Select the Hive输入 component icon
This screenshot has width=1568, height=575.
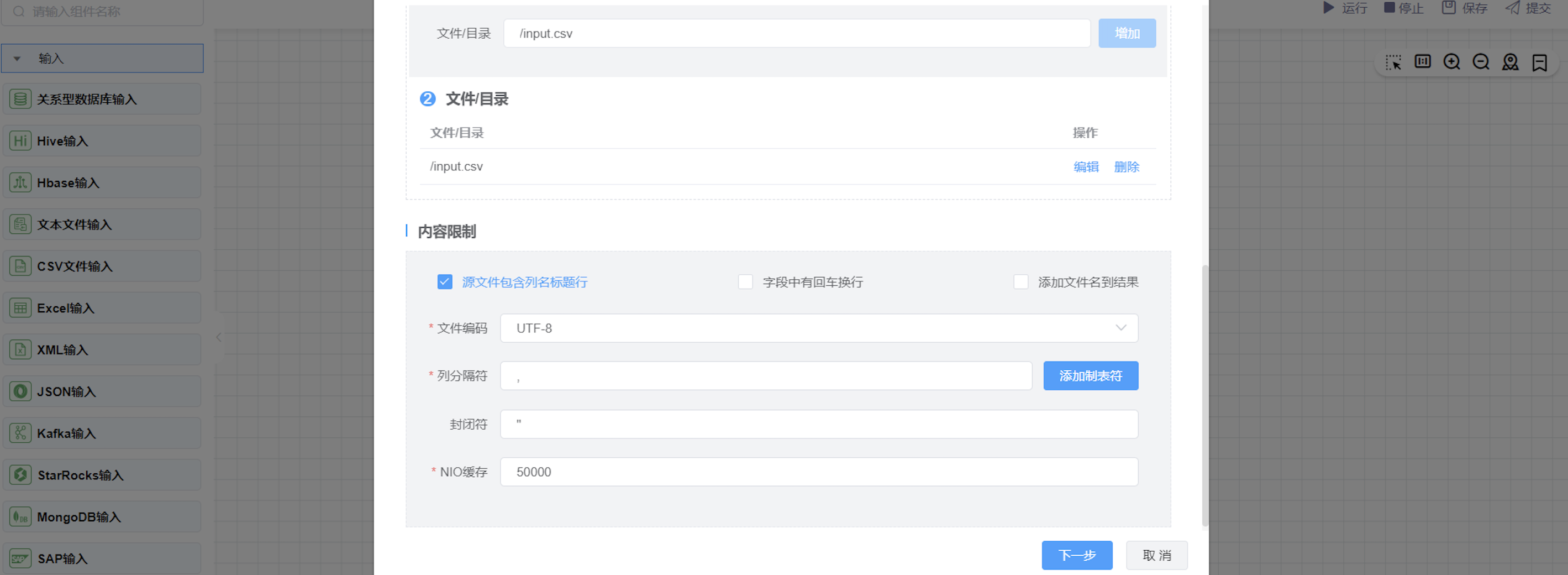pyautogui.click(x=20, y=140)
